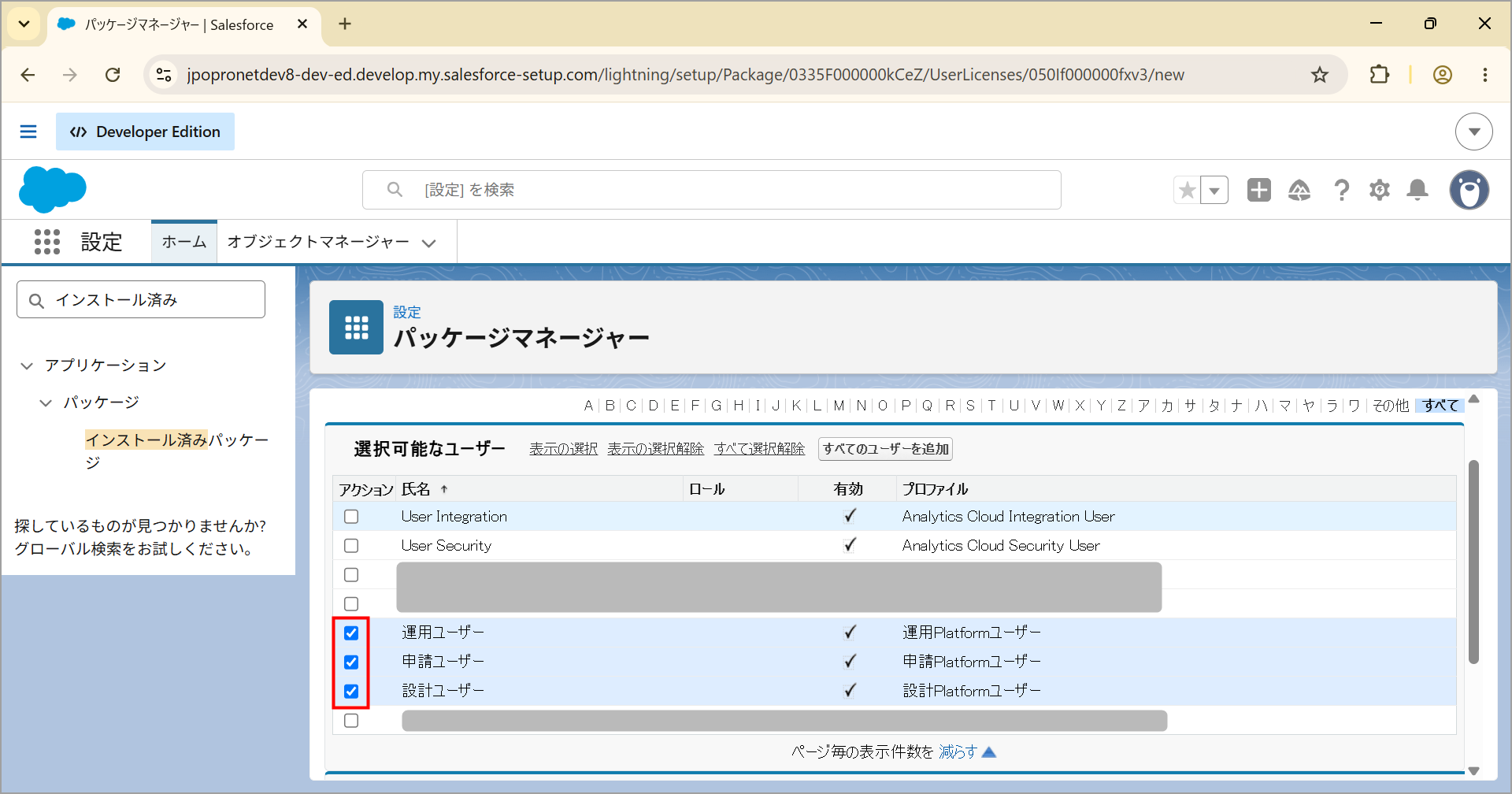Collapse the パッケージ tree node
Screen dimensions: 1512x794
[46, 403]
